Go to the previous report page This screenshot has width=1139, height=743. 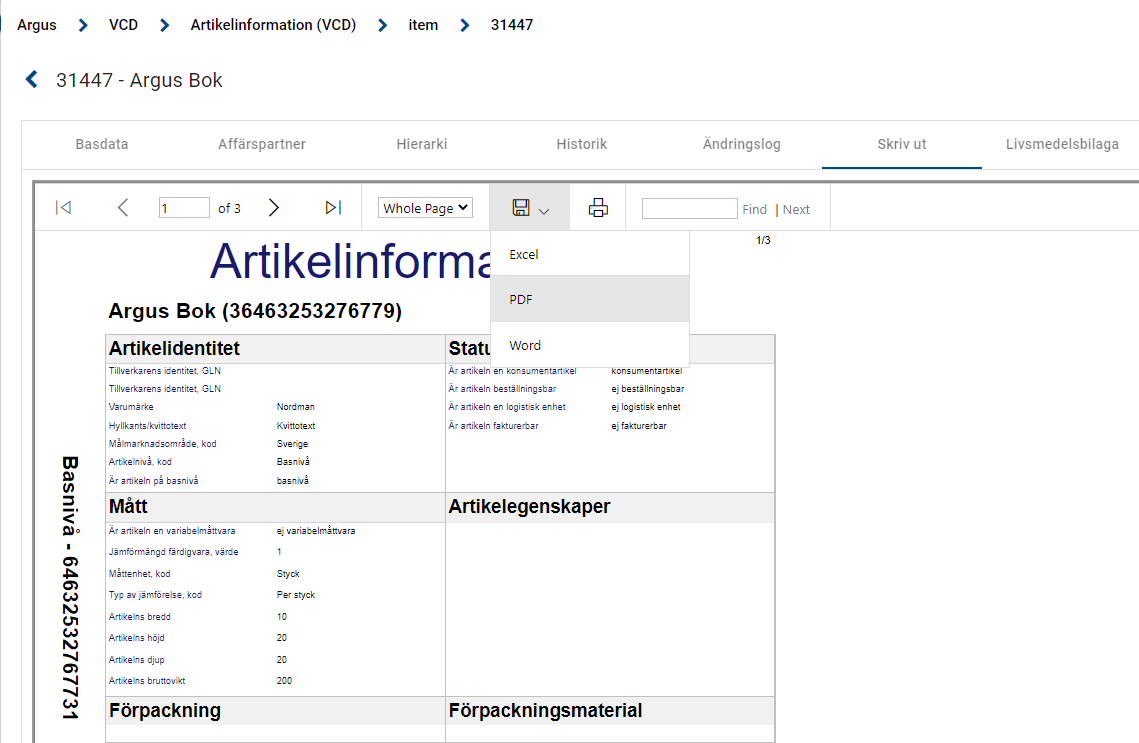(123, 208)
